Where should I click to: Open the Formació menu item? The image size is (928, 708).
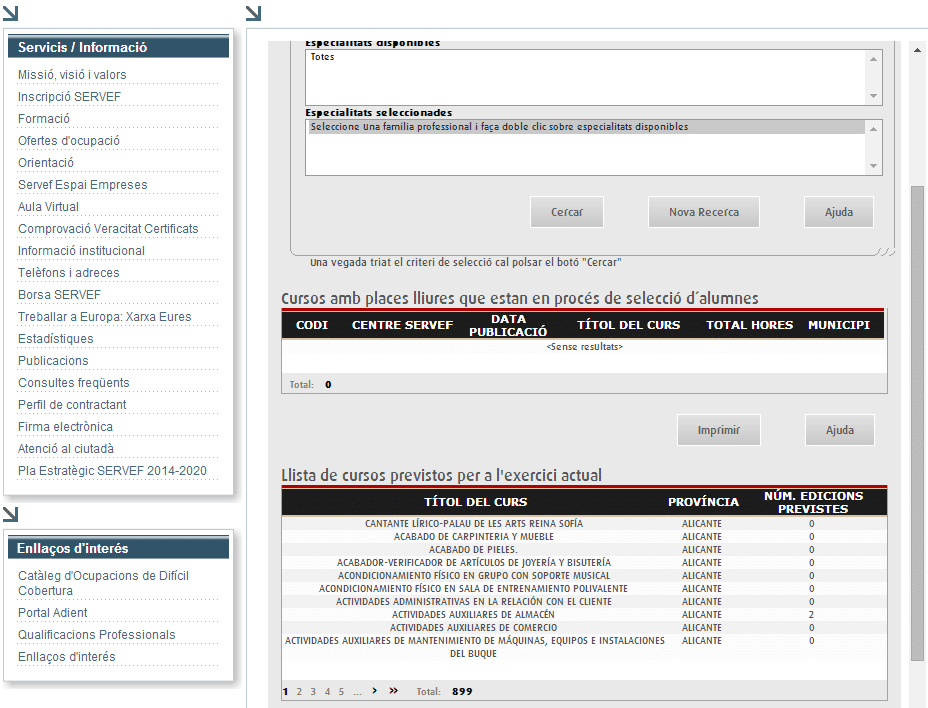click(x=44, y=119)
